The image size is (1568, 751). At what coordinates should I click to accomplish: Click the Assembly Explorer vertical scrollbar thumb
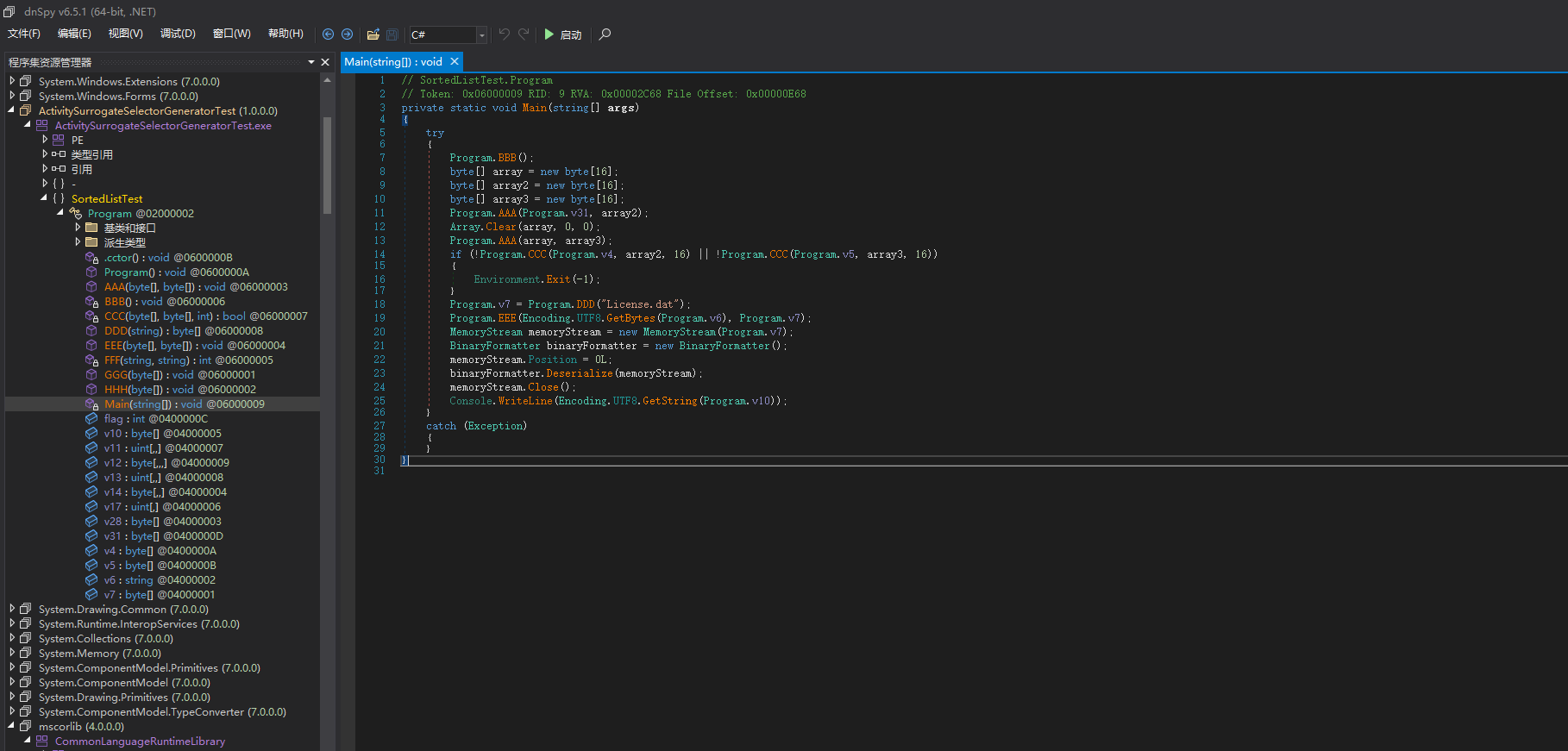(327, 164)
